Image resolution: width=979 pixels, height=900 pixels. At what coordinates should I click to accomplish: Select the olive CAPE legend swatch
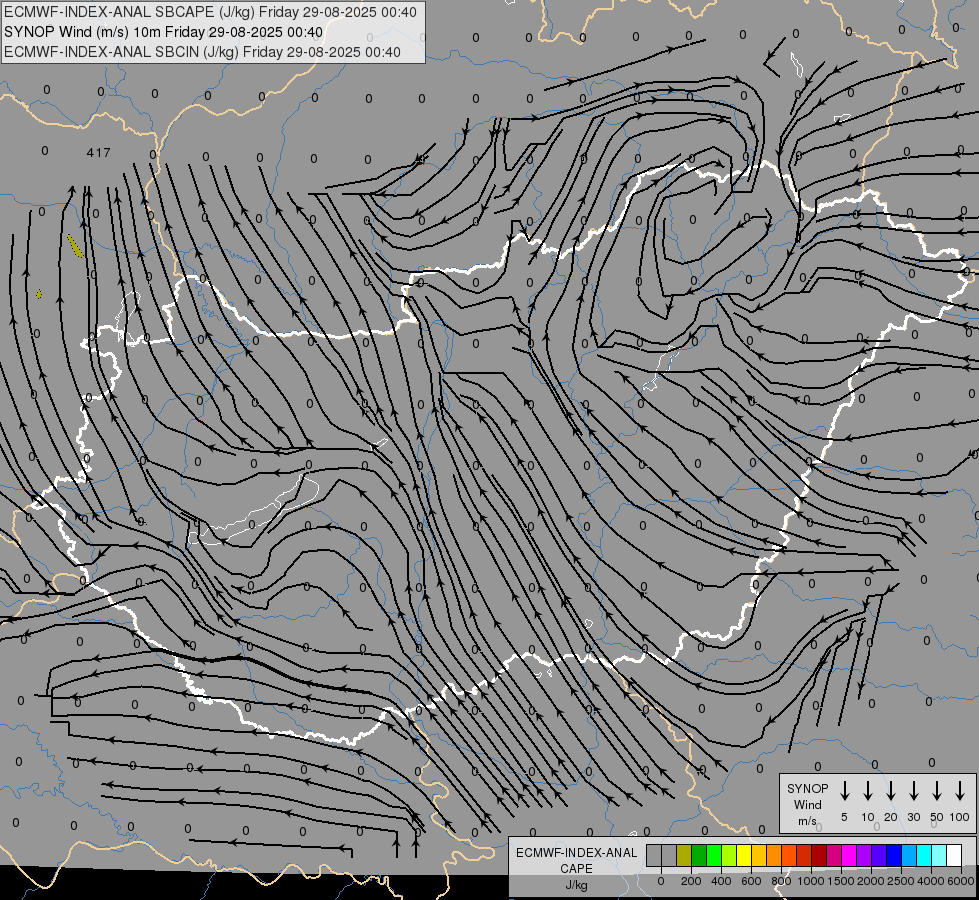[684, 855]
